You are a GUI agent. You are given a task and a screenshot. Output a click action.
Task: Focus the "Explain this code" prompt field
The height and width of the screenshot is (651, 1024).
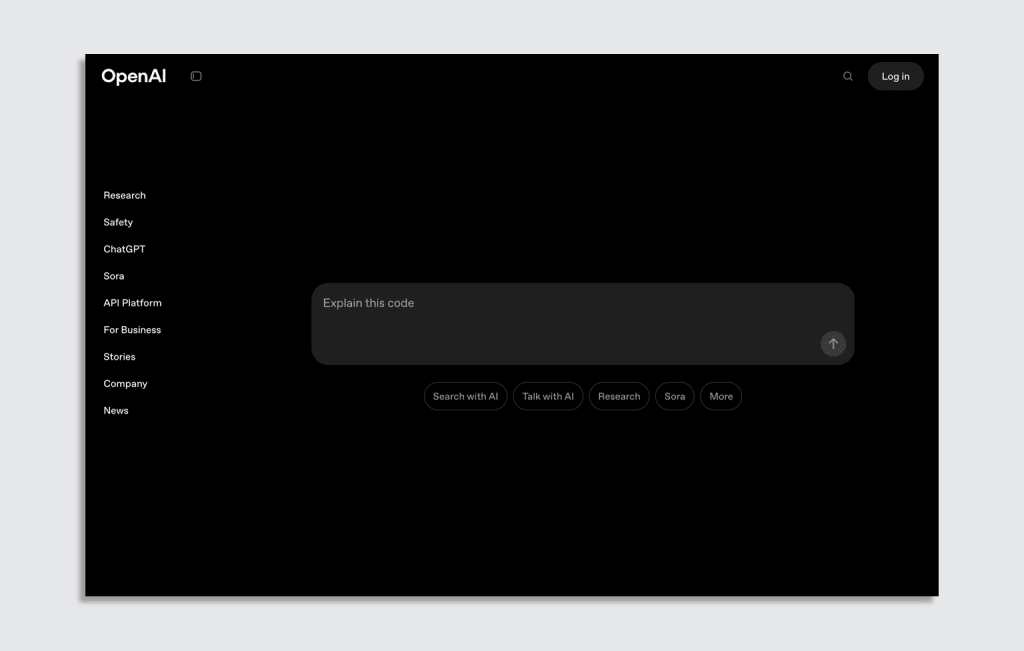560,310
